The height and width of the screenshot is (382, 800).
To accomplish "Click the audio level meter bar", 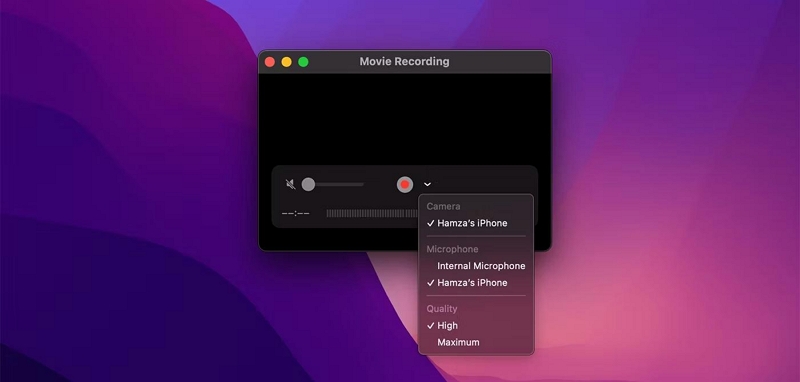I will (x=372, y=213).
